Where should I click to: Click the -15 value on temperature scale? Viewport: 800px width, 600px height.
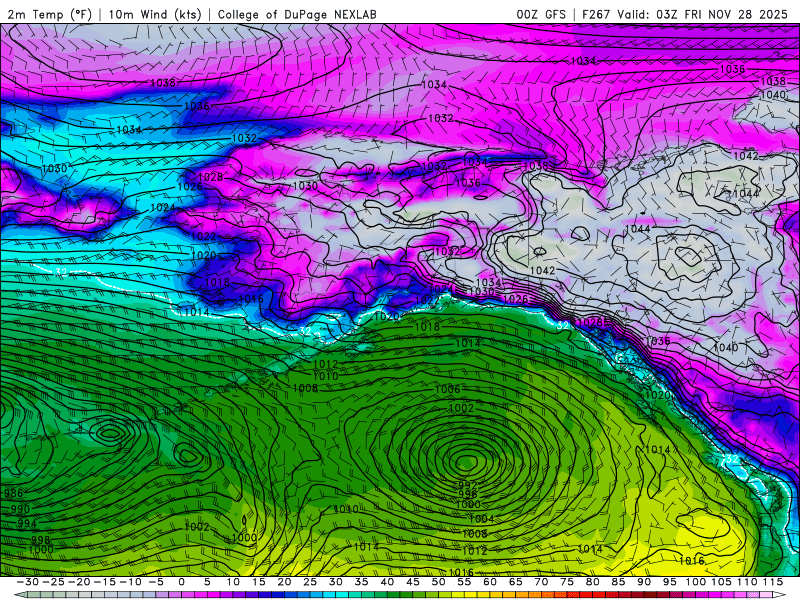coord(105,582)
